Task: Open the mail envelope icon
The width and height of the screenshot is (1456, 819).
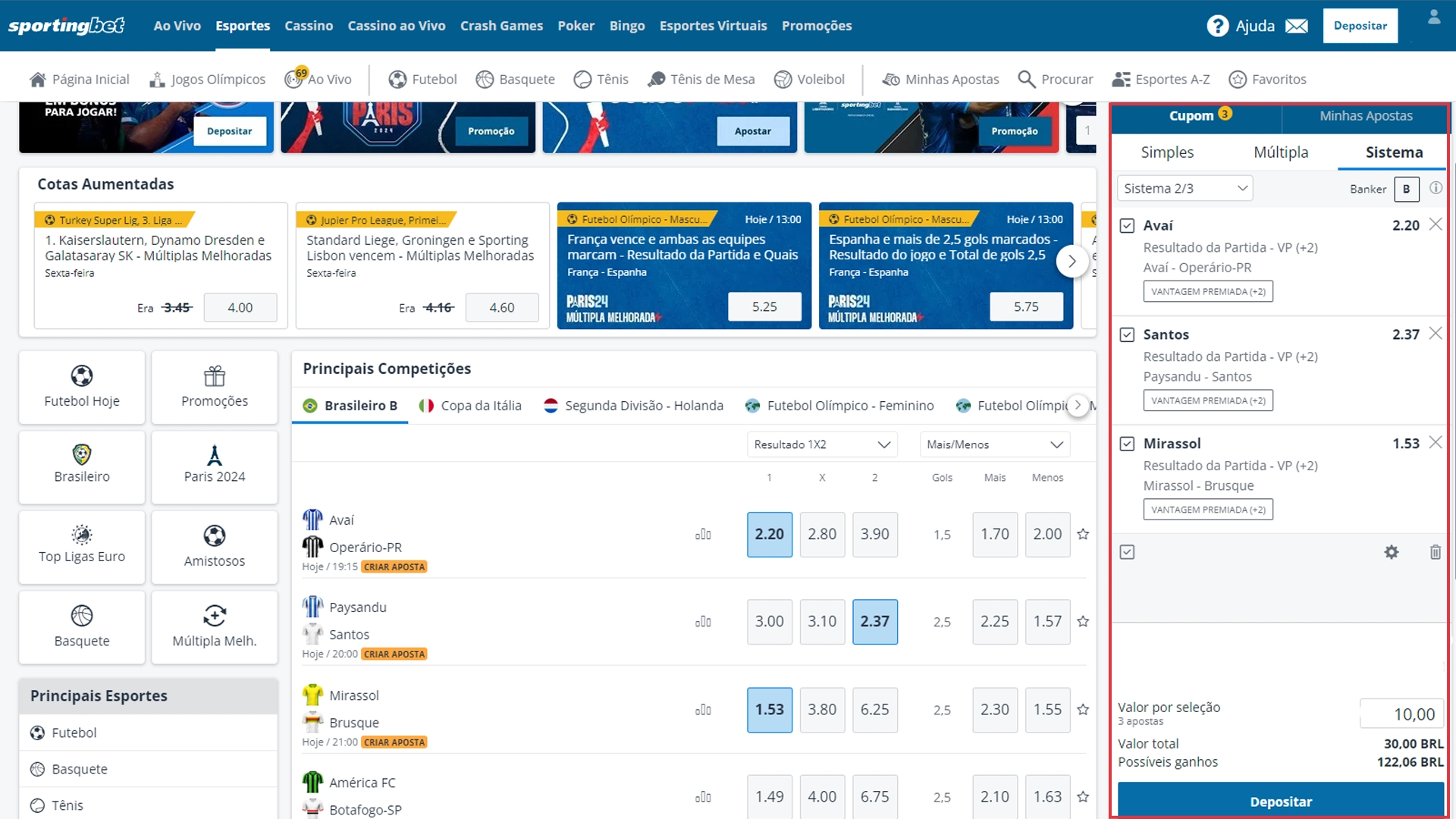Action: pos(1297,25)
